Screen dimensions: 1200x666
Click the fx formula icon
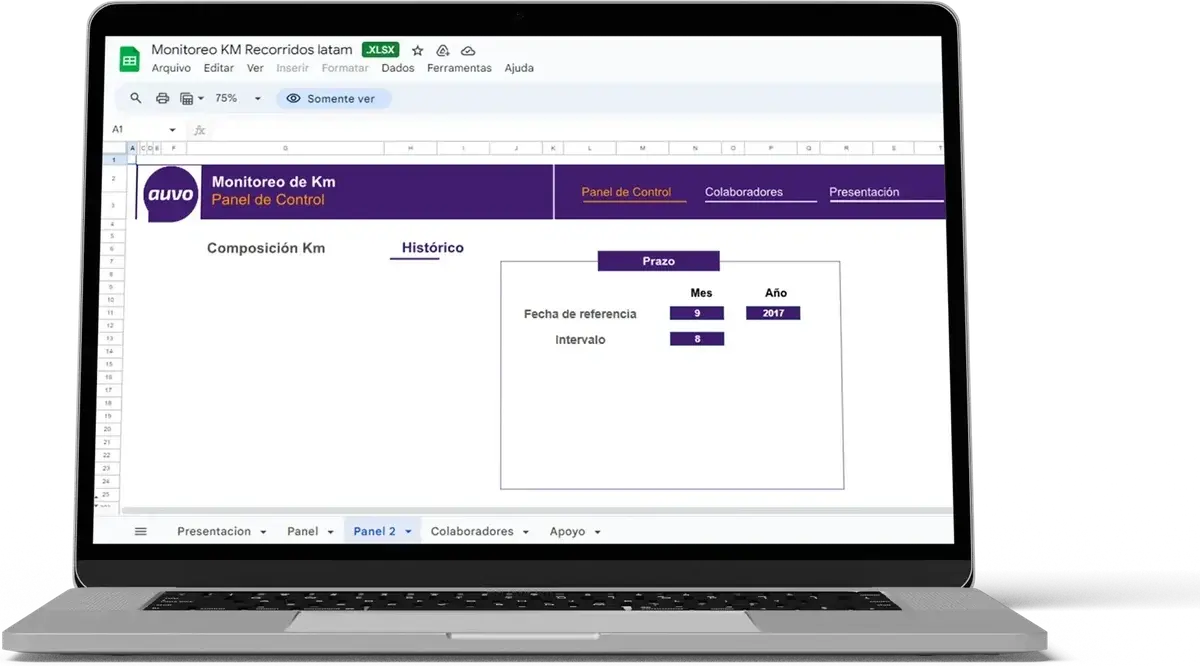click(199, 130)
